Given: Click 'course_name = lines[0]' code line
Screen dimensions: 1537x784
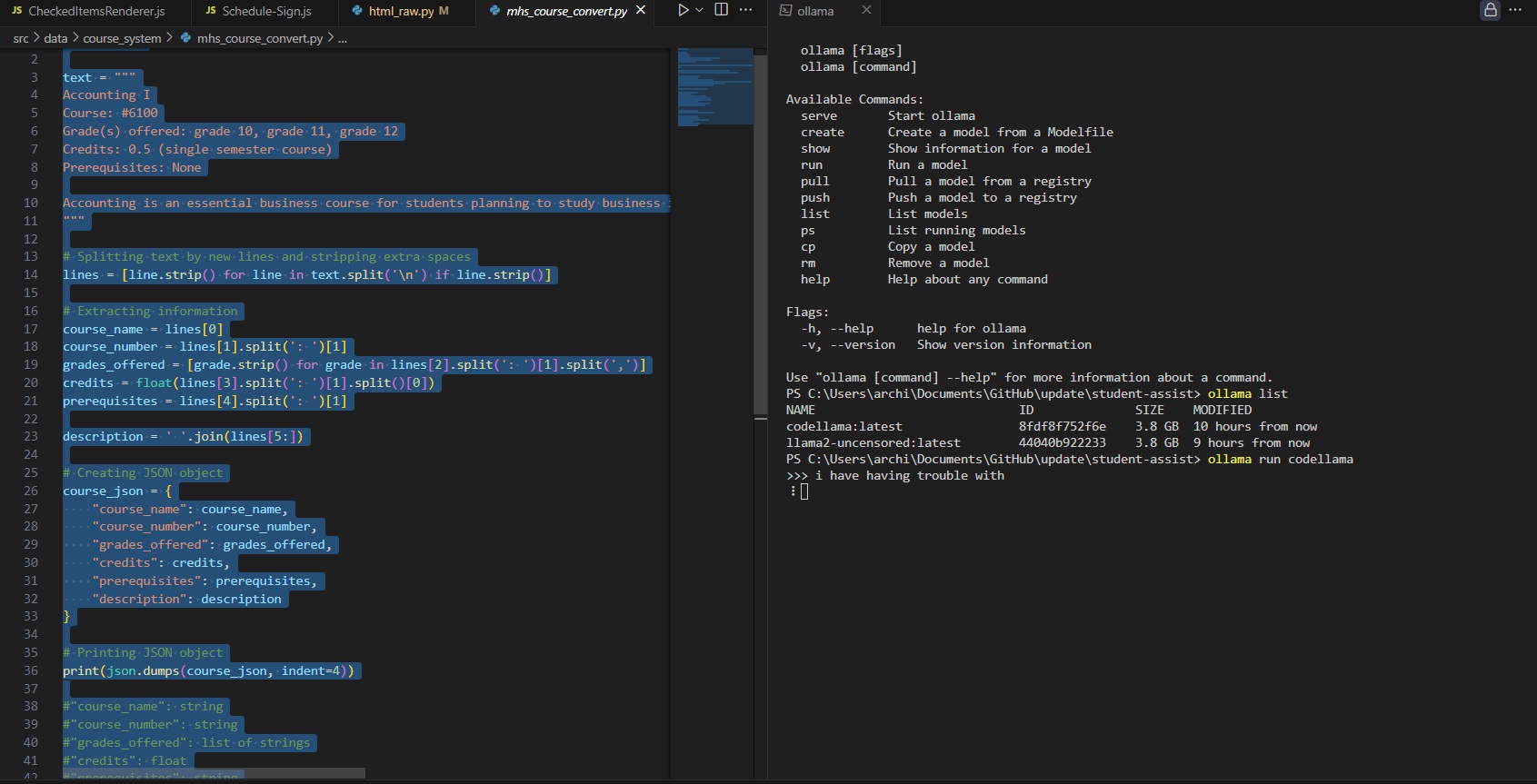Looking at the screenshot, I should tap(143, 329).
